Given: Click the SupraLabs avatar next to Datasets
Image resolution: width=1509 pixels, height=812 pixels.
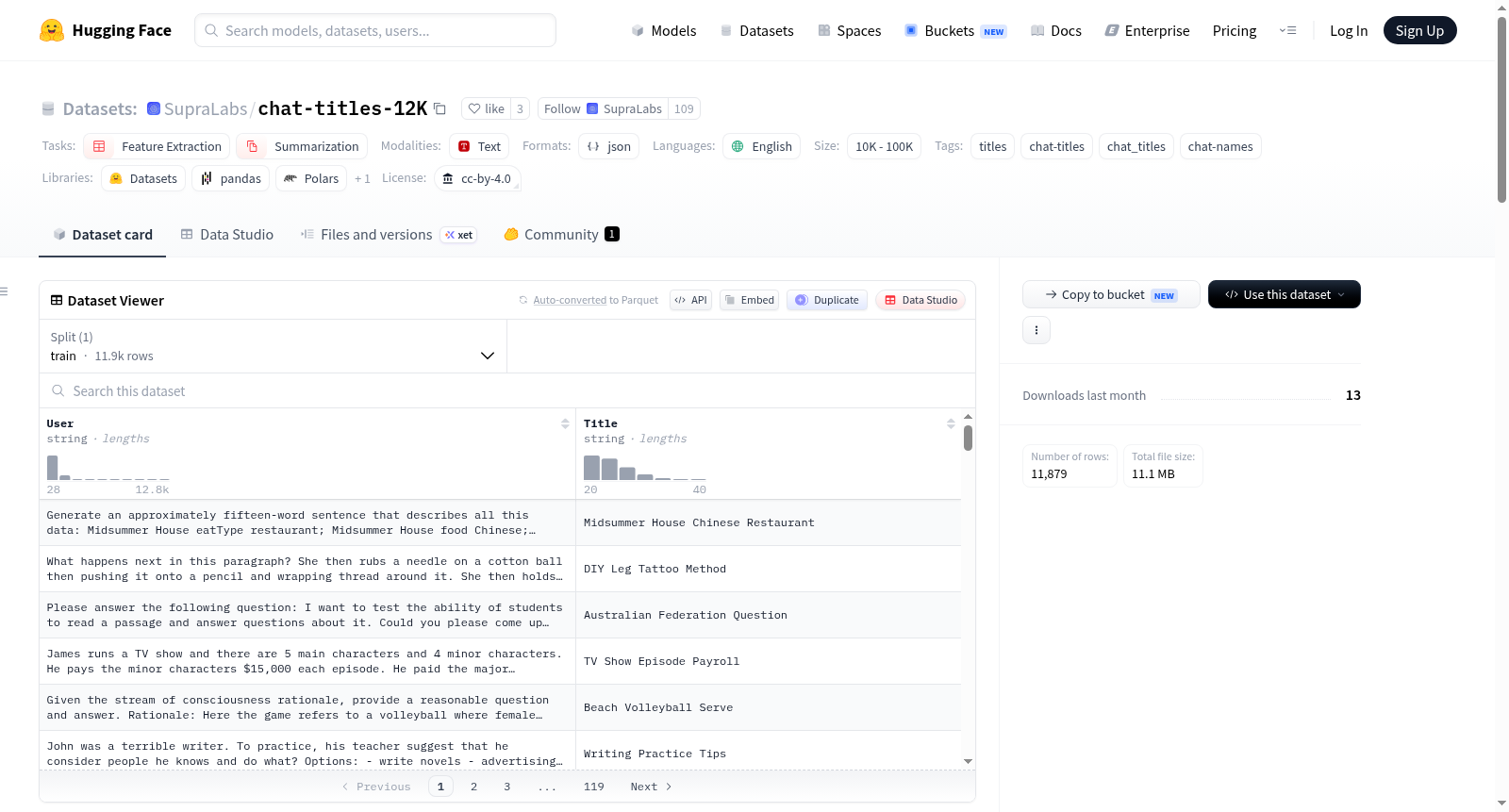Looking at the screenshot, I should point(154,108).
